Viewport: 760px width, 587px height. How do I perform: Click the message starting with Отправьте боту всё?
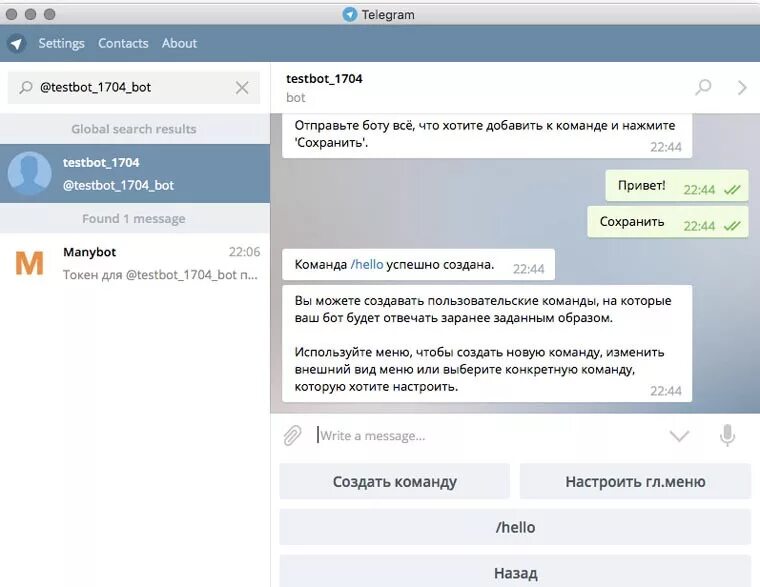(x=487, y=136)
